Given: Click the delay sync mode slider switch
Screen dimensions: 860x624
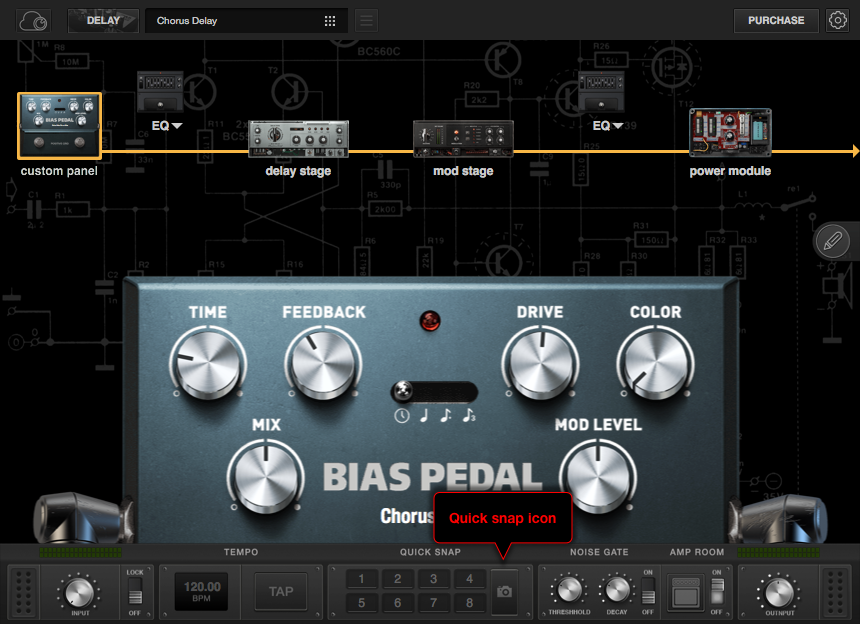Looking at the screenshot, I should pos(434,392).
